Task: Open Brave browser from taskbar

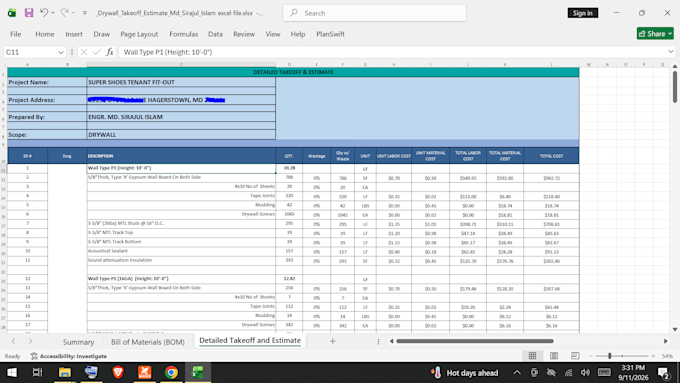Action: tap(118, 373)
